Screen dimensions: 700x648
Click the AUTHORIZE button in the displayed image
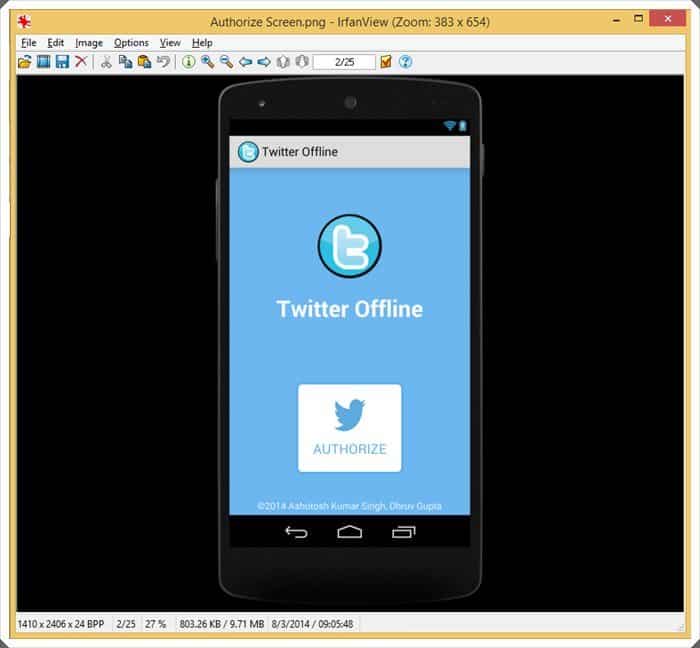[x=349, y=428]
